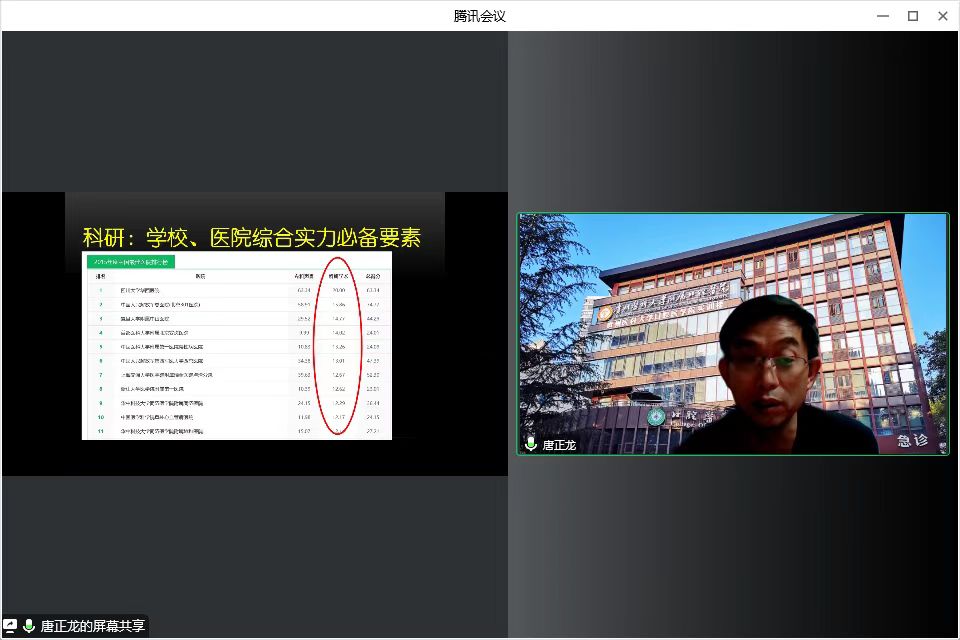Maximize the 腾讯会议 window
Screen dimensions: 960x640
[x=912, y=16]
